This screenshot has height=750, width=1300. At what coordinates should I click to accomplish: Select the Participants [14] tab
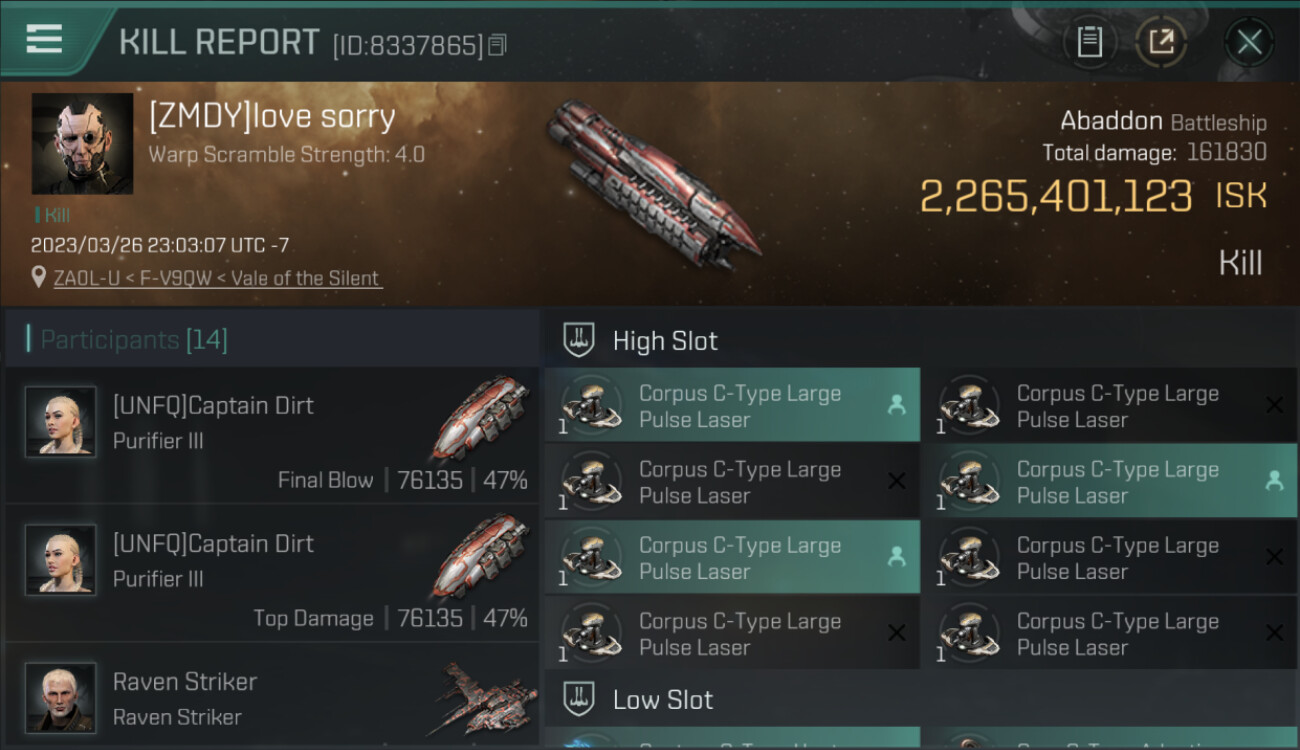tap(134, 340)
